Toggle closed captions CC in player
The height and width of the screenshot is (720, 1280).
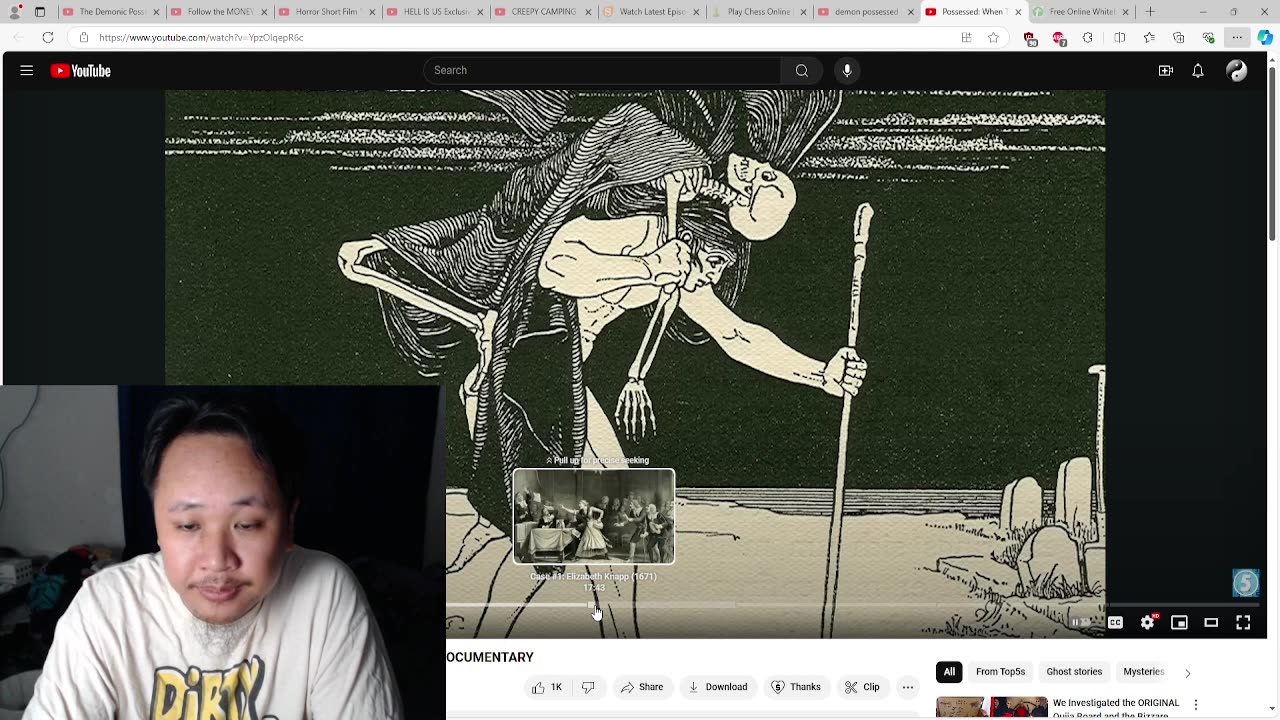coord(1115,623)
